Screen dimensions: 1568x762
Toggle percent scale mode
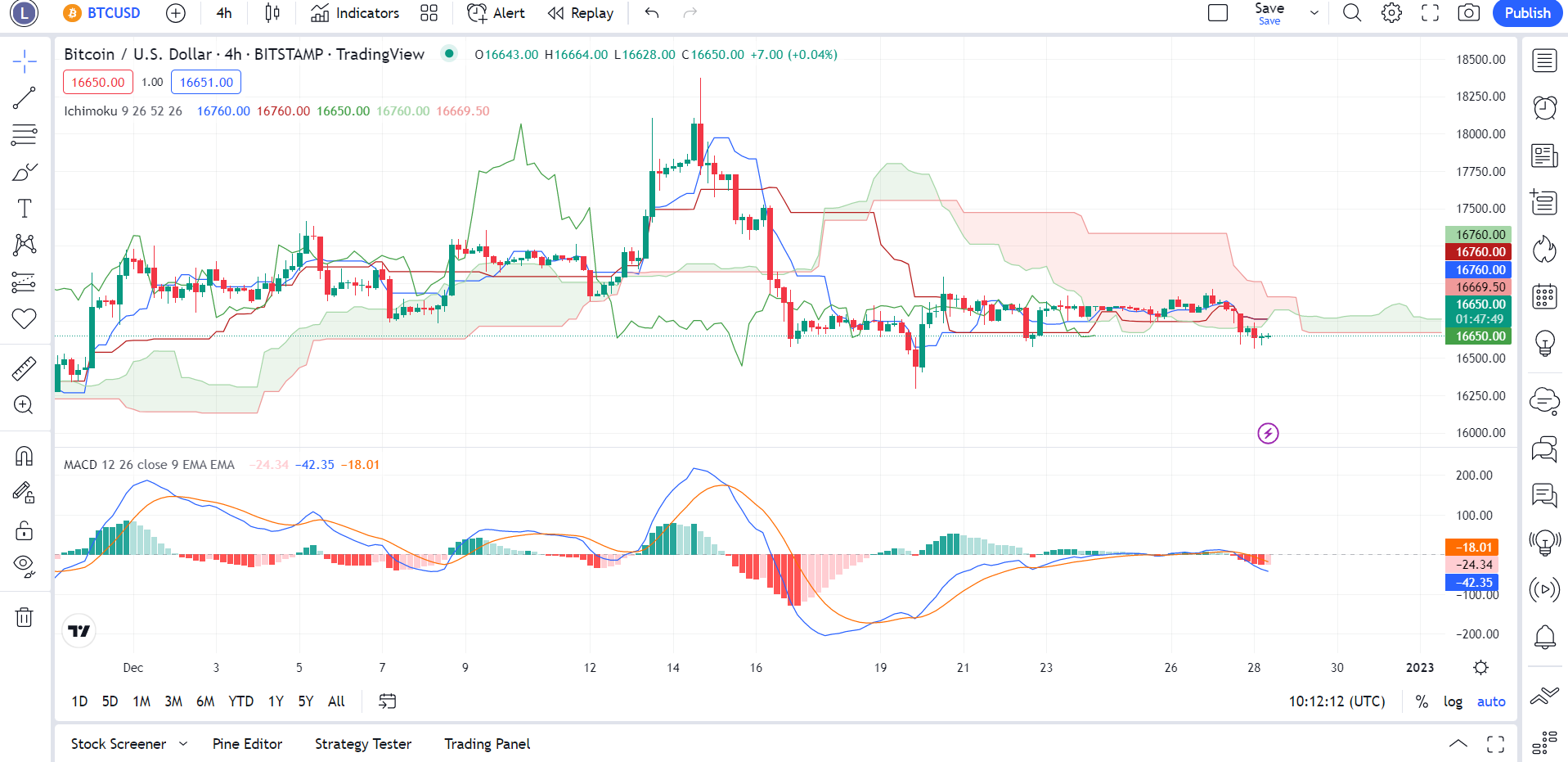pyautogui.click(x=1422, y=701)
